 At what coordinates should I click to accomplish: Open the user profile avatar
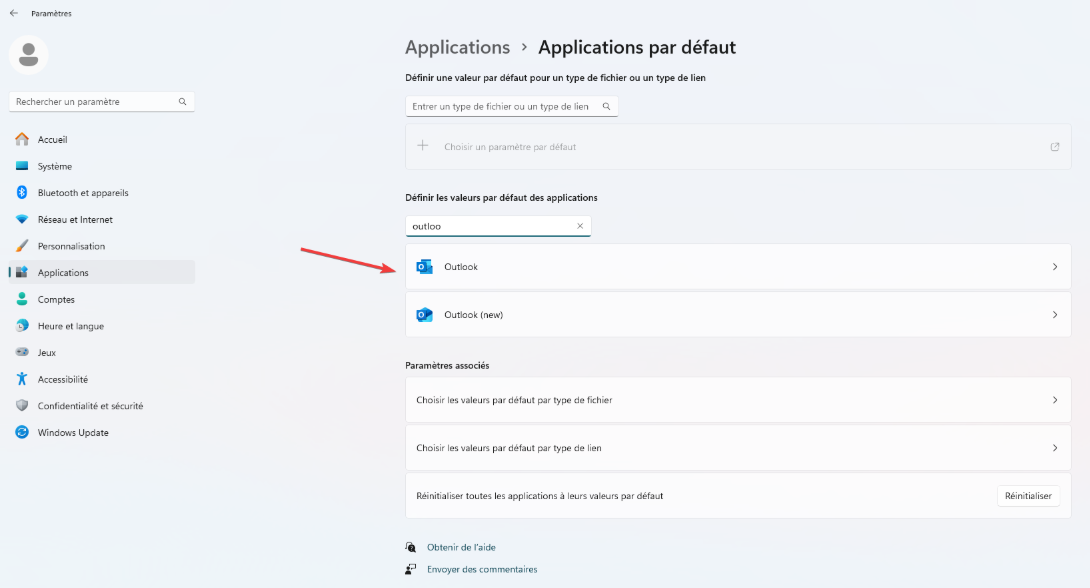pyautogui.click(x=29, y=55)
